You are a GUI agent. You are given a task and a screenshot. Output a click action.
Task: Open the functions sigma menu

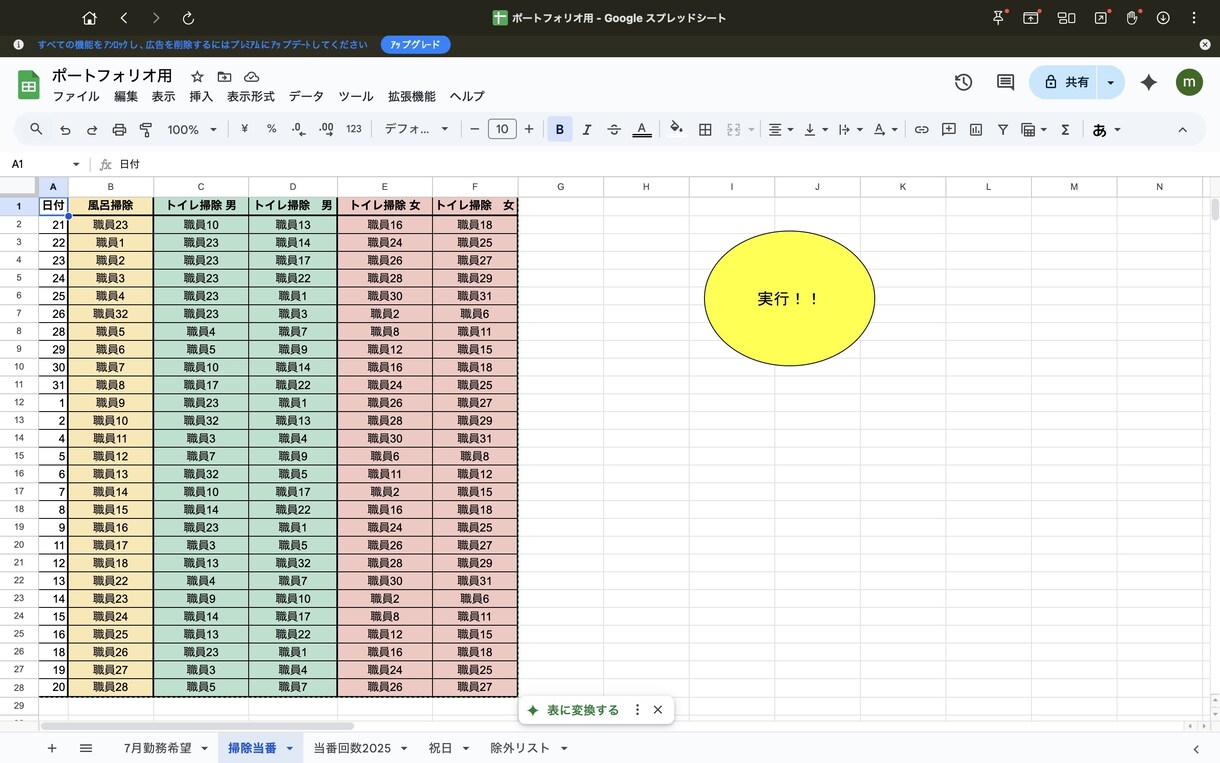point(1065,129)
